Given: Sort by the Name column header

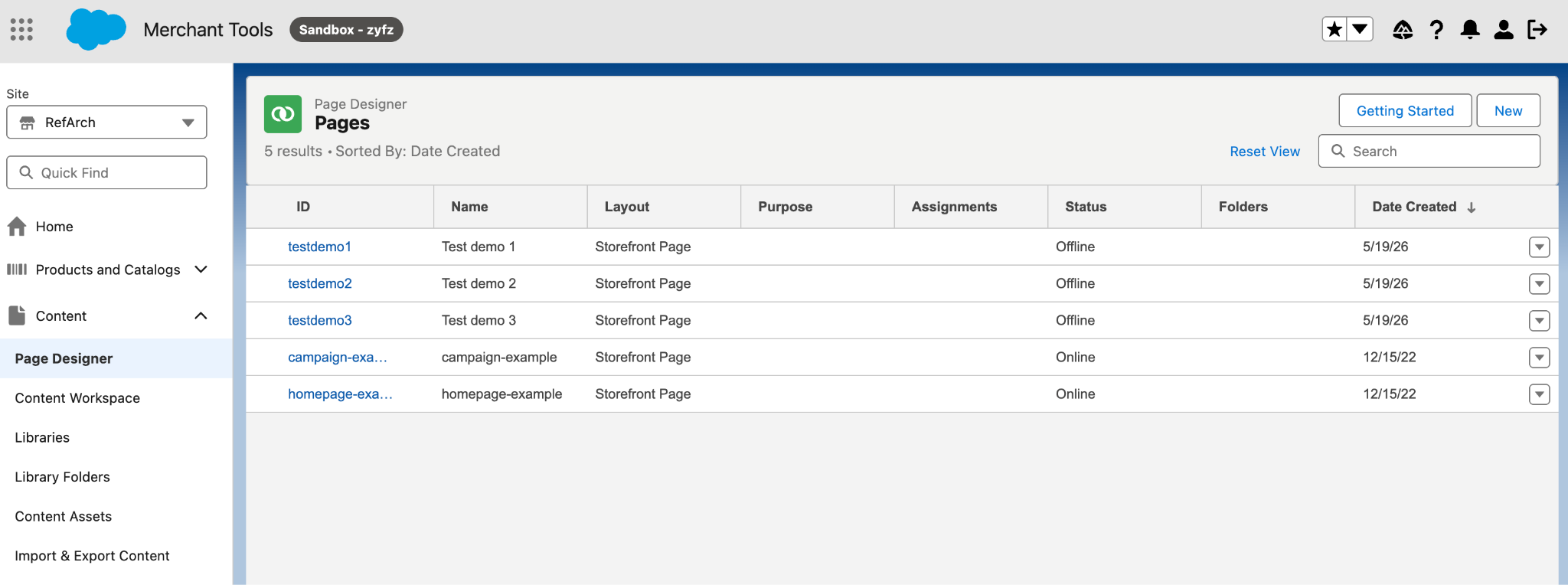Looking at the screenshot, I should pyautogui.click(x=469, y=207).
